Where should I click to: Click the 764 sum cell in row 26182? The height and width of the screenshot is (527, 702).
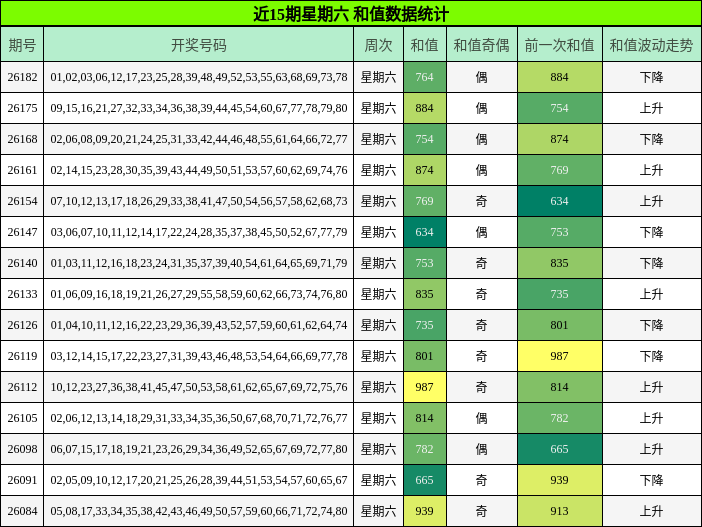click(424, 77)
